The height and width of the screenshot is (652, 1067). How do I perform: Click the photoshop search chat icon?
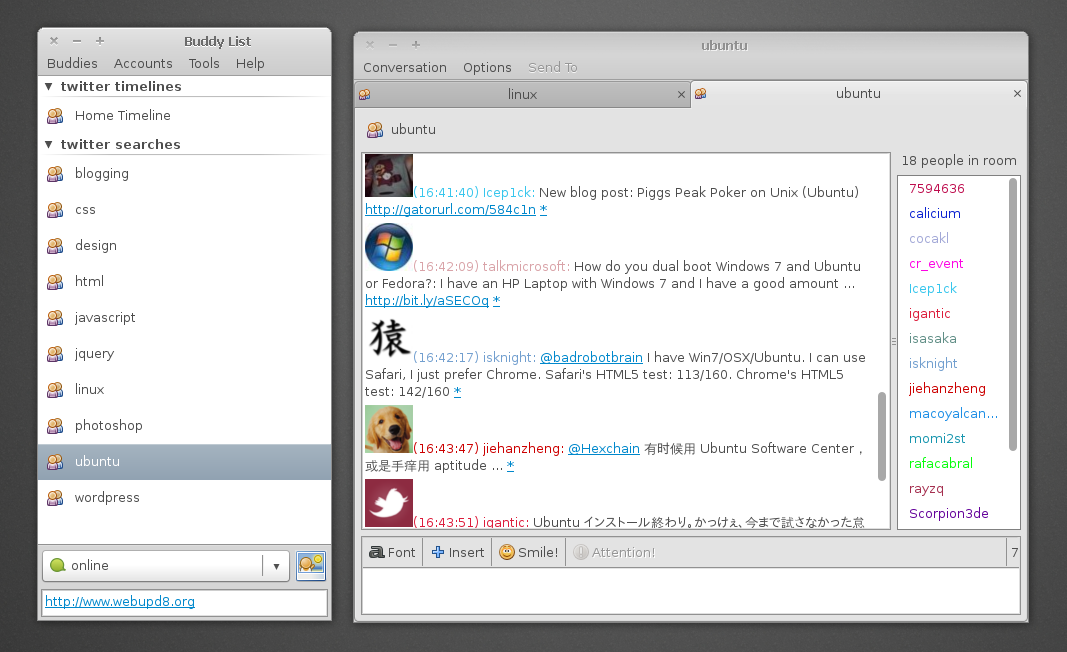(55, 425)
